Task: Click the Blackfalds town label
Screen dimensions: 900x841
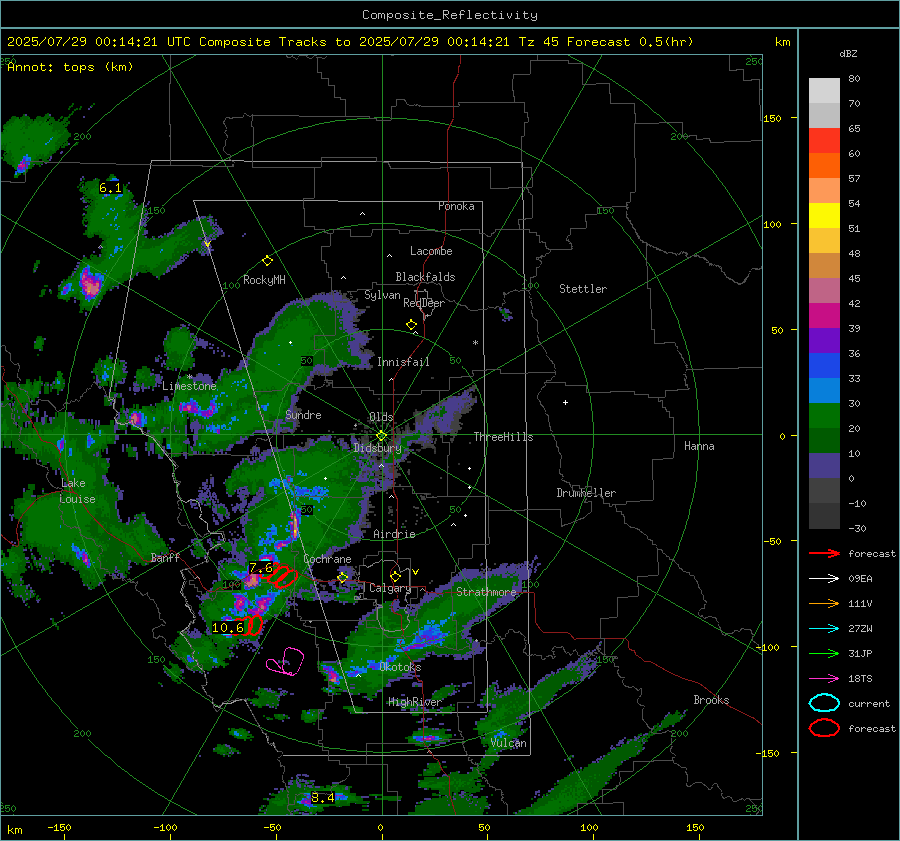Action: pos(425,277)
